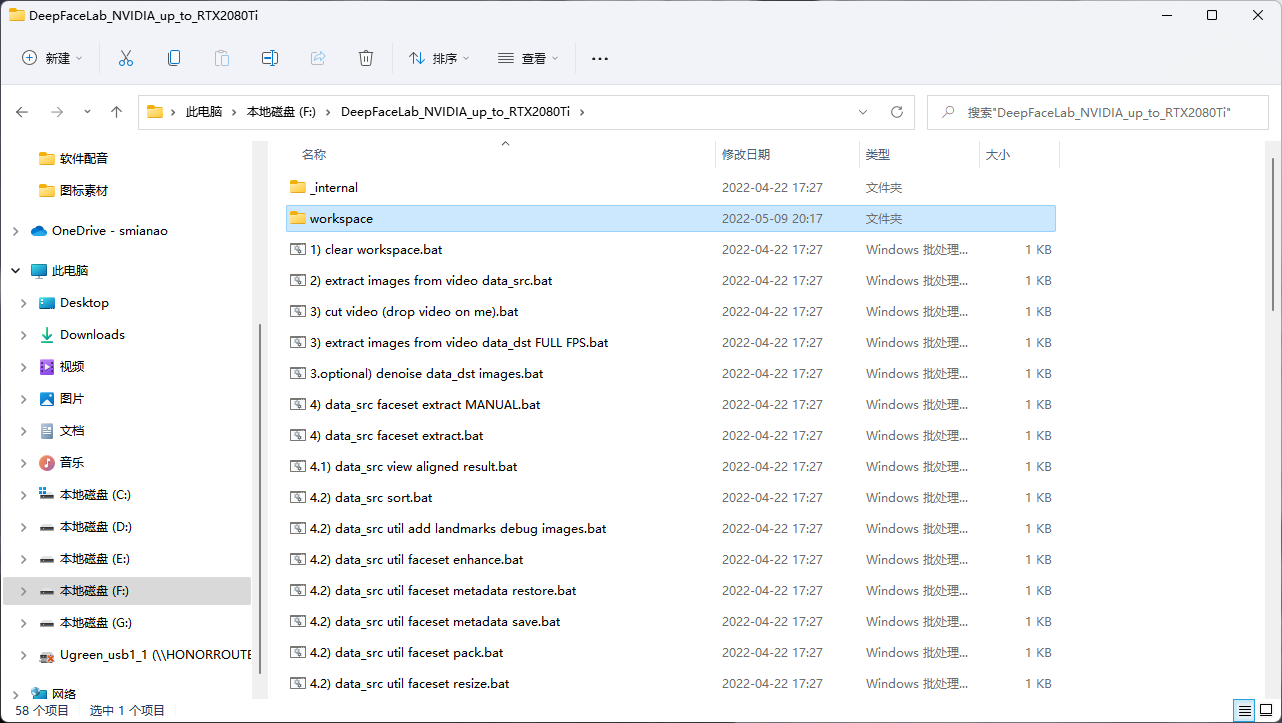Image resolution: width=1282 pixels, height=723 pixels.
Task: Click 本地磁盘 (F:) in address breadcrumb
Action: click(281, 112)
